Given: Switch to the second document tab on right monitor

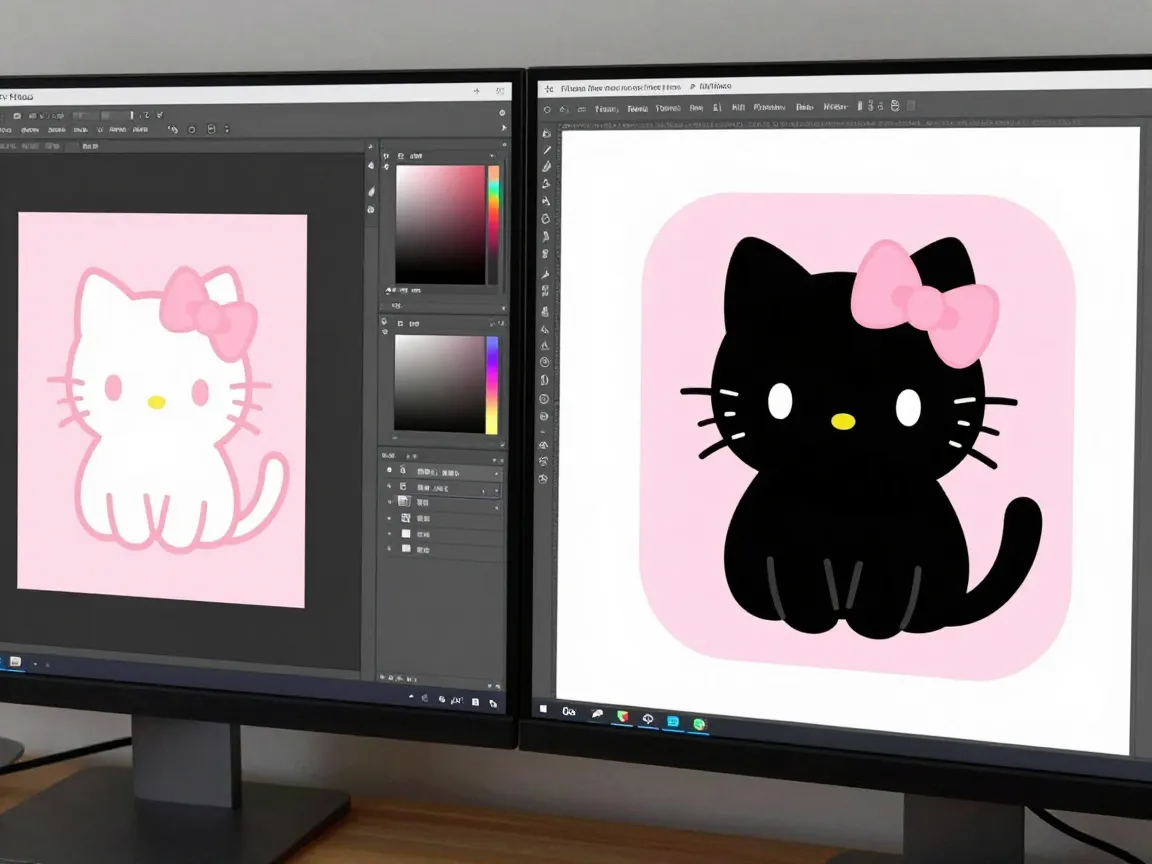Looking at the screenshot, I should [715, 87].
